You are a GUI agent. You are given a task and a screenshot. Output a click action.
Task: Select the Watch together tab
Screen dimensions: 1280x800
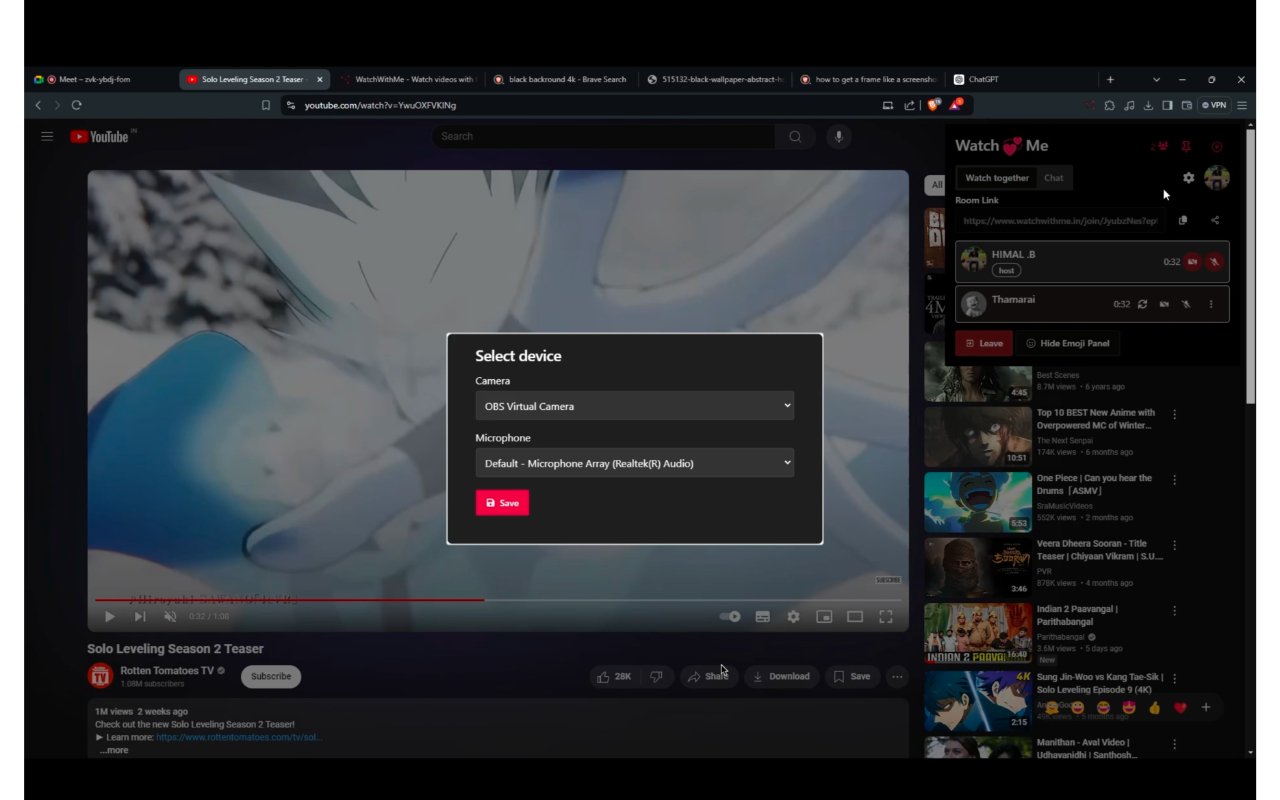[997, 178]
